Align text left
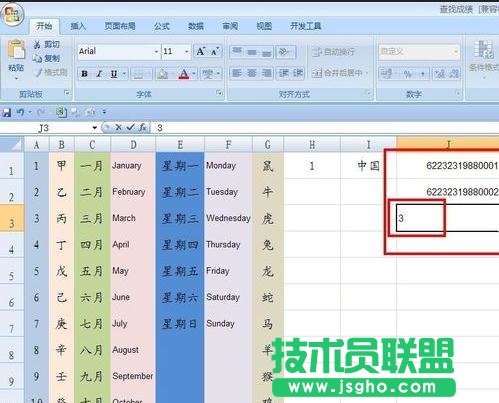Image resolution: width=499 pixels, height=403 pixels. pos(237,73)
